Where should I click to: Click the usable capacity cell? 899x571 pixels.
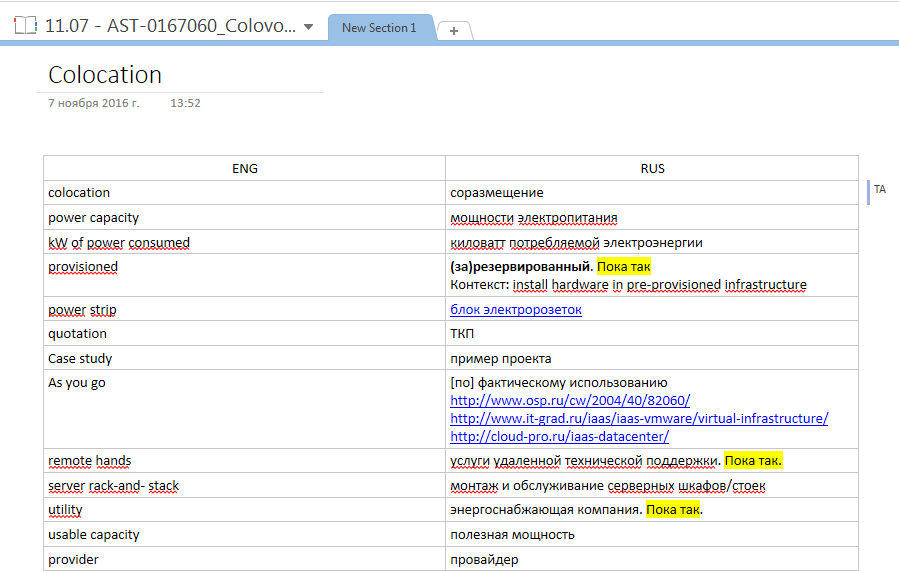click(x=245, y=534)
